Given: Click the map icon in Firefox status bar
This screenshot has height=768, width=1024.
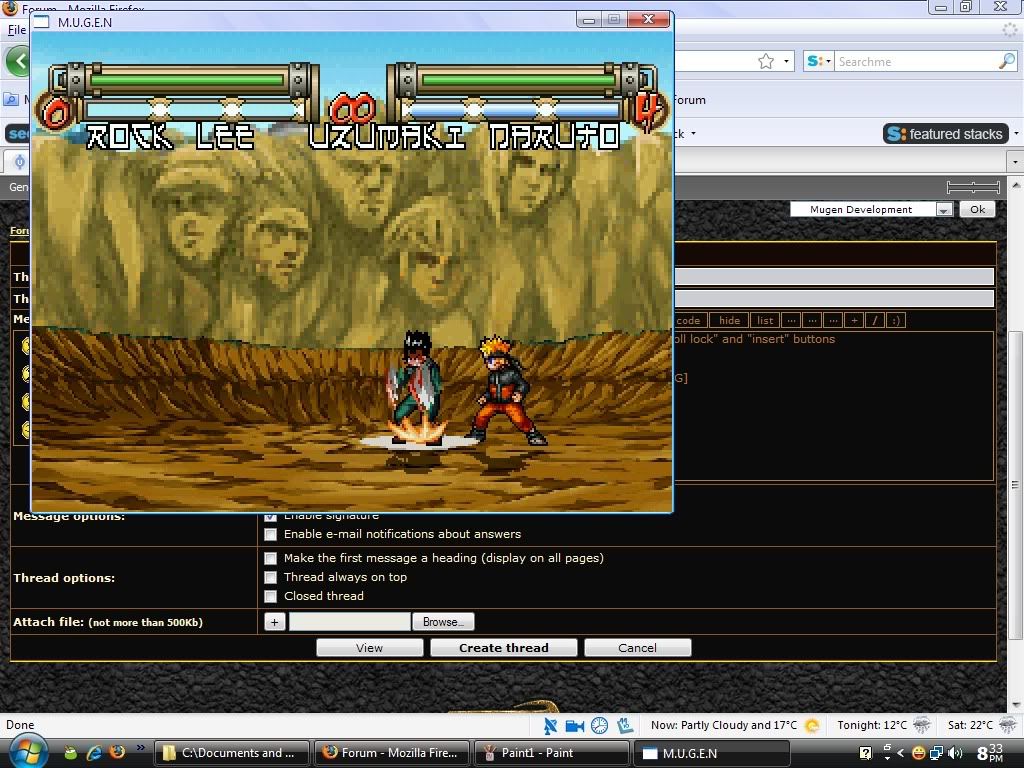Looking at the screenshot, I should coord(625,726).
